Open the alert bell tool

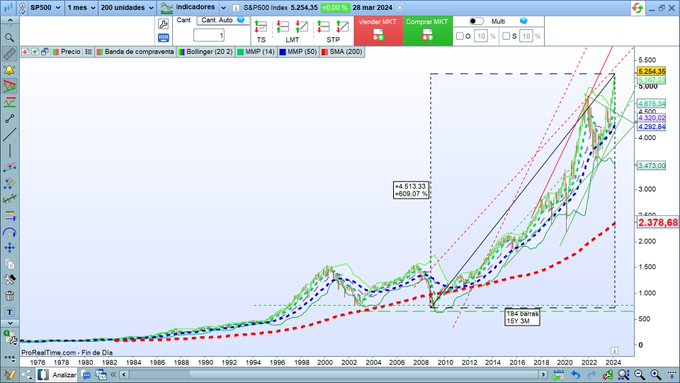coord(9,70)
